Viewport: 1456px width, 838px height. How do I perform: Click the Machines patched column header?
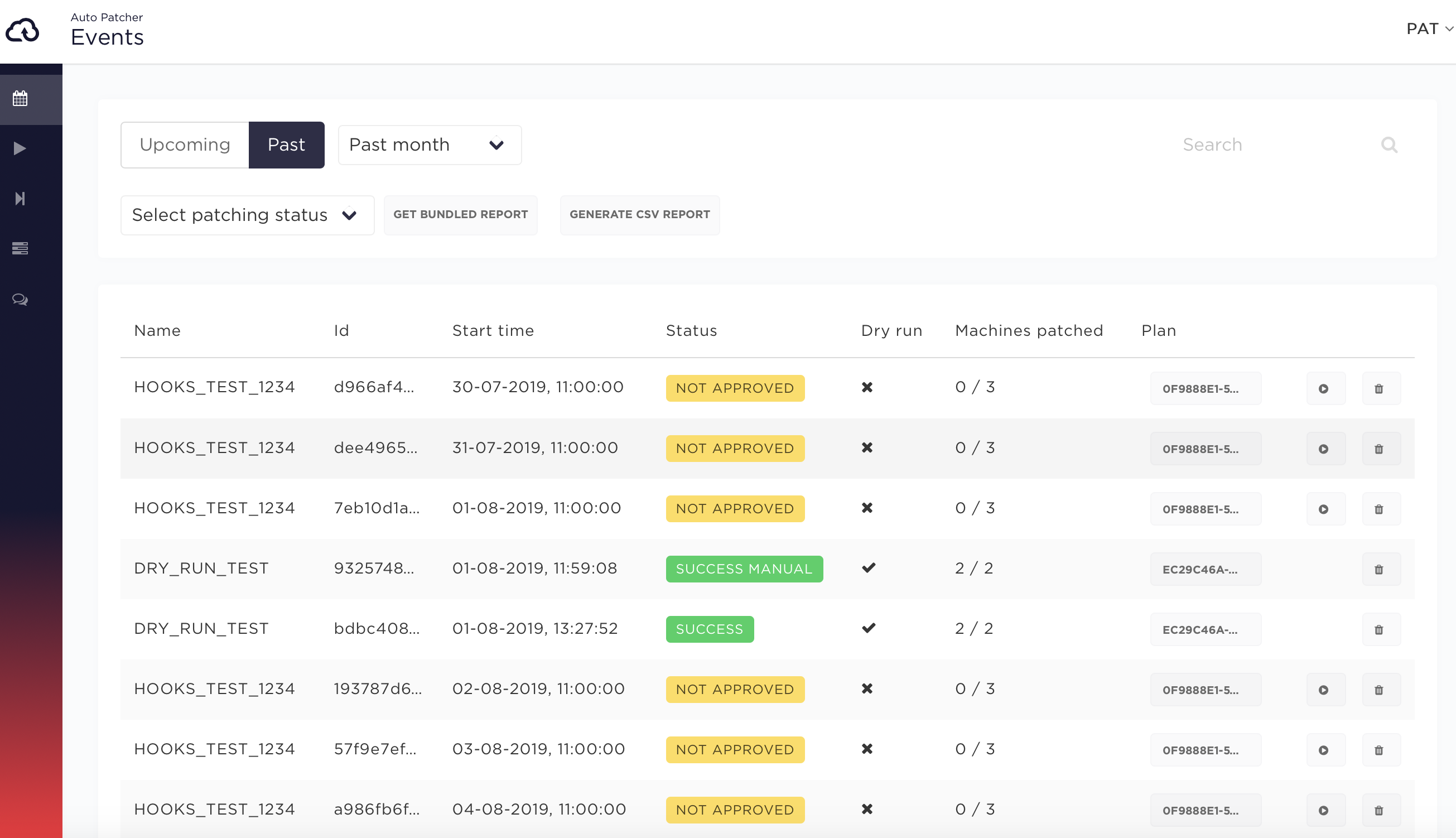point(1029,331)
